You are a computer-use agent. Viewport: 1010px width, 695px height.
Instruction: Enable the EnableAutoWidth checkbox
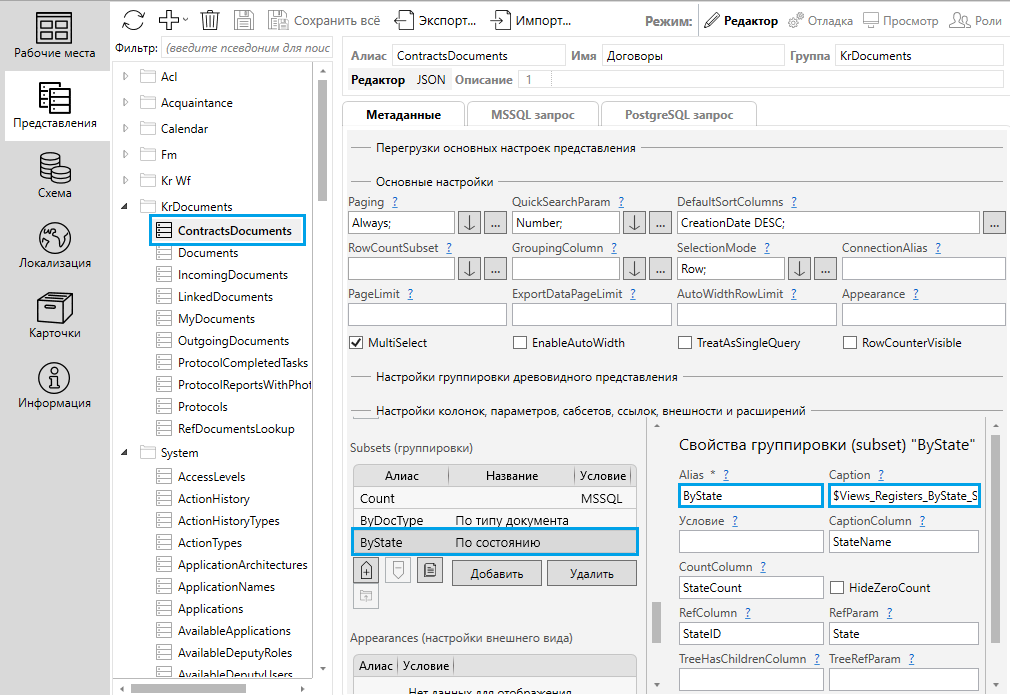click(520, 343)
